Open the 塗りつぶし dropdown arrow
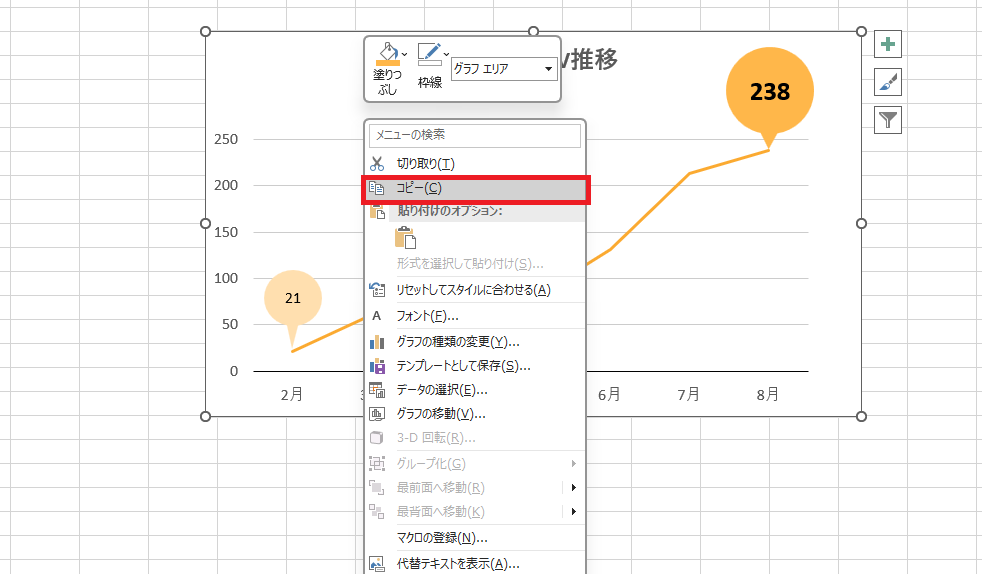 [x=404, y=53]
